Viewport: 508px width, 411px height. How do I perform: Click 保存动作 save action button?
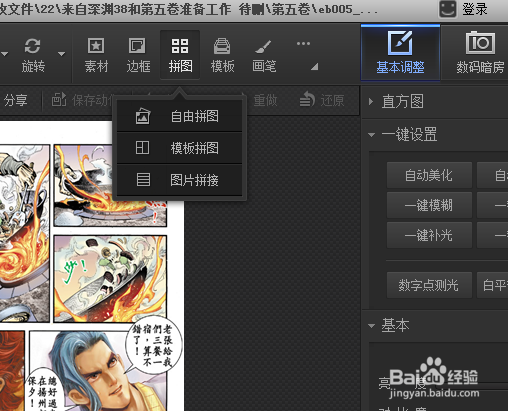[83, 100]
